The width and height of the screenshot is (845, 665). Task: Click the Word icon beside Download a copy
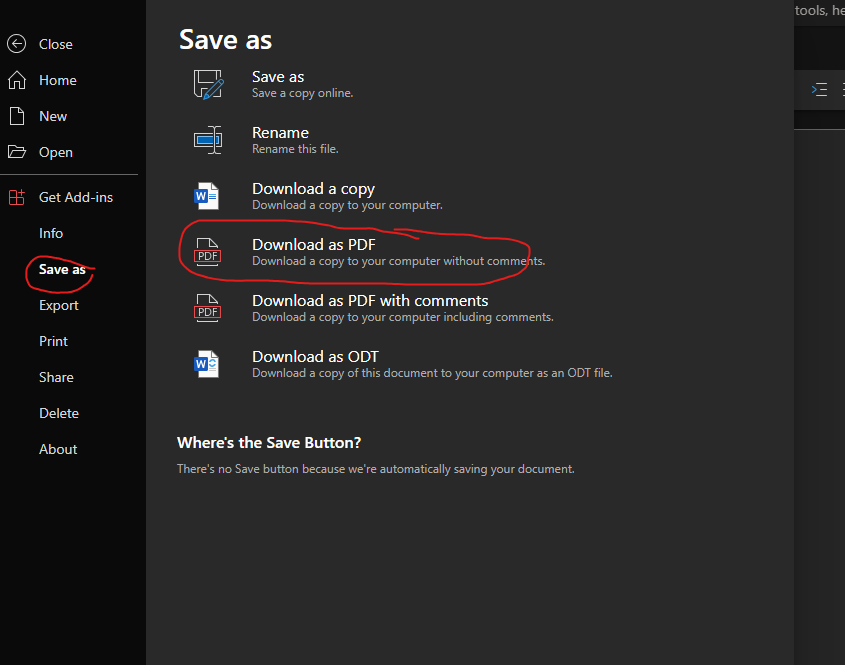(206, 196)
